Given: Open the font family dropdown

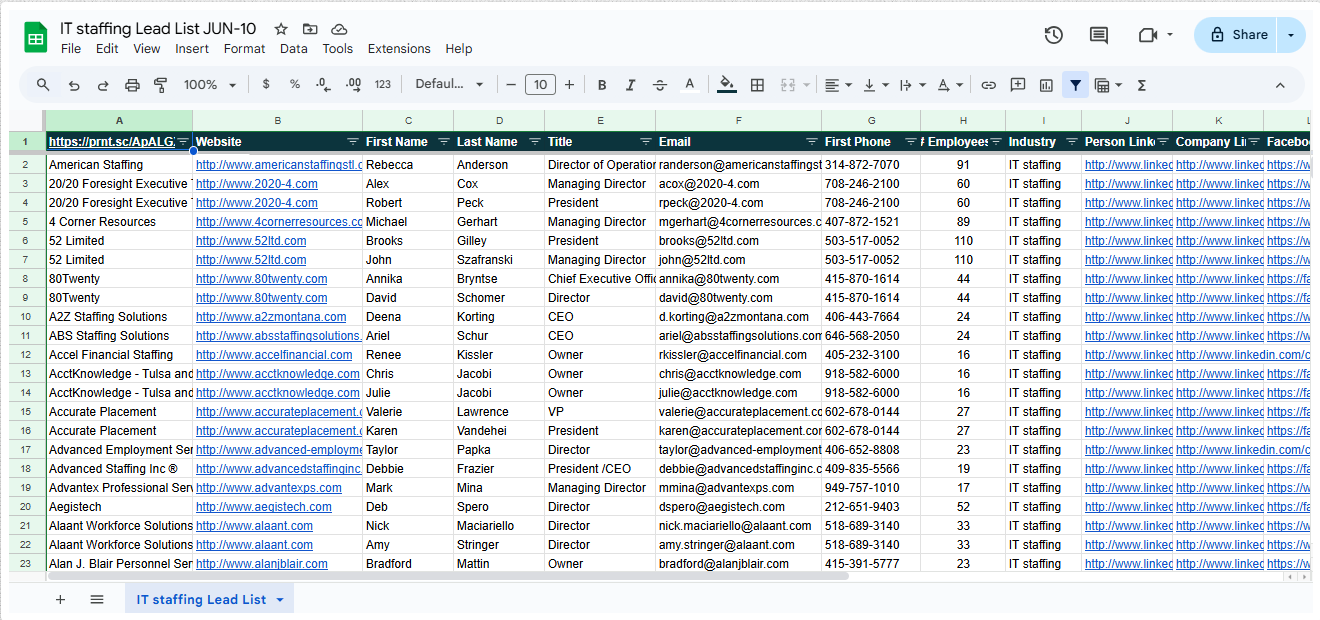Looking at the screenshot, I should click(x=449, y=85).
